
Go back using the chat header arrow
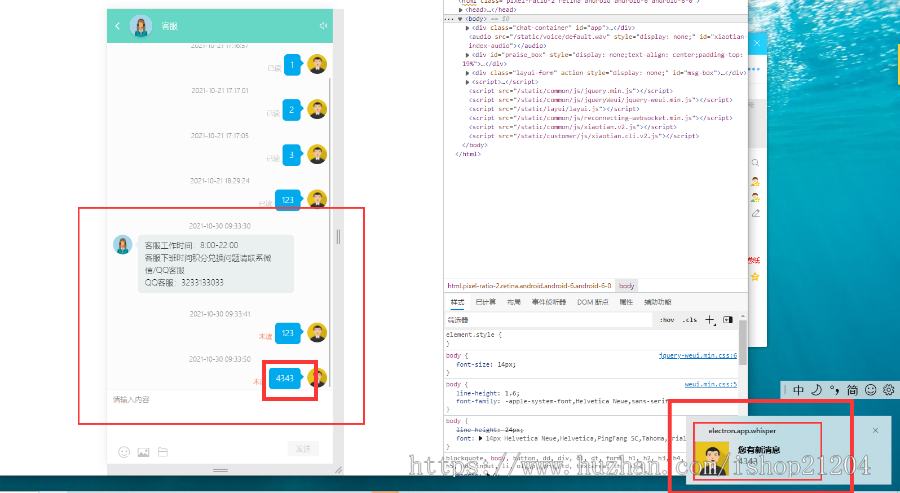(x=118, y=26)
